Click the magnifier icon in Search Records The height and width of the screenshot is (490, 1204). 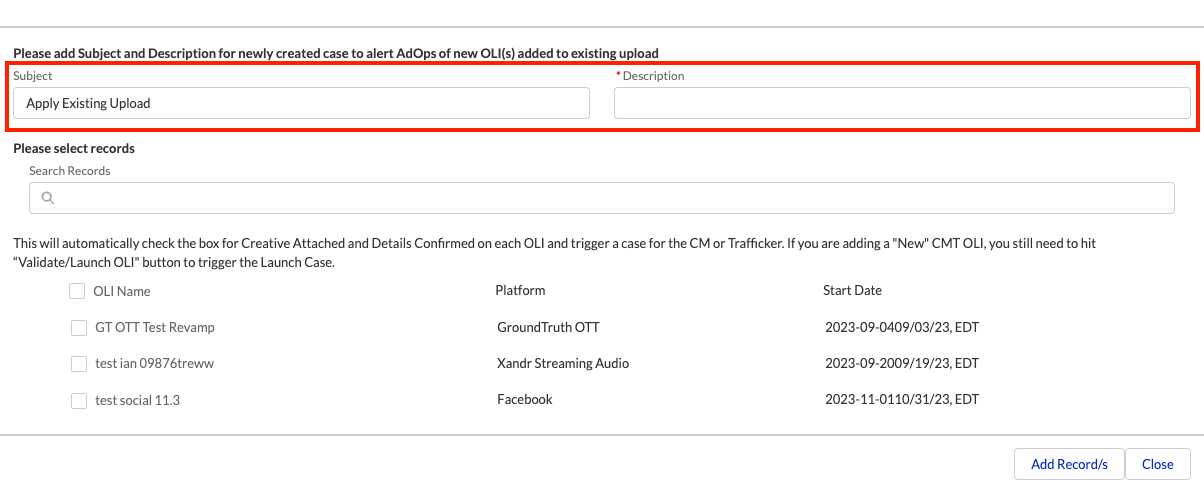click(47, 198)
